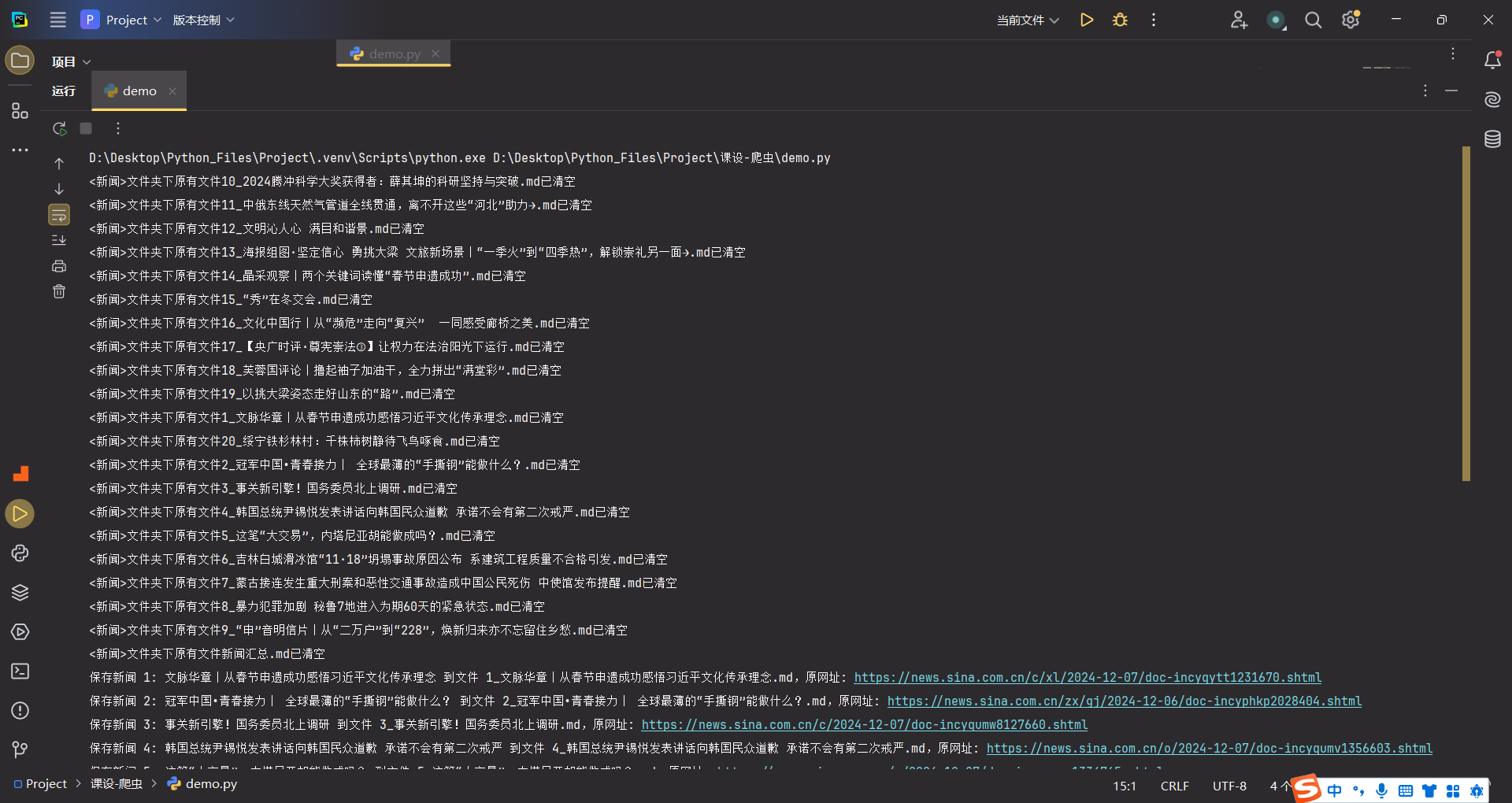
Task: Open the Python Console tool window
Action: coord(20,553)
